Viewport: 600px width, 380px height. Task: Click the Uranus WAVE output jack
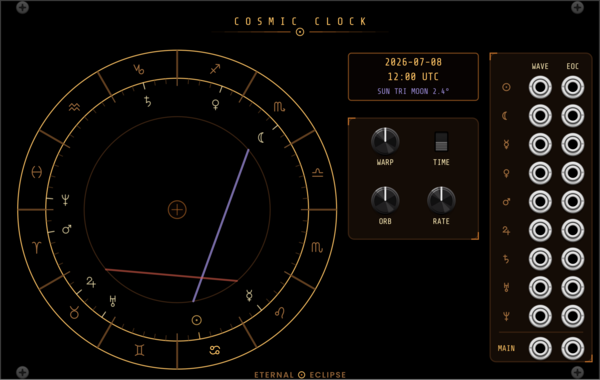(540, 288)
